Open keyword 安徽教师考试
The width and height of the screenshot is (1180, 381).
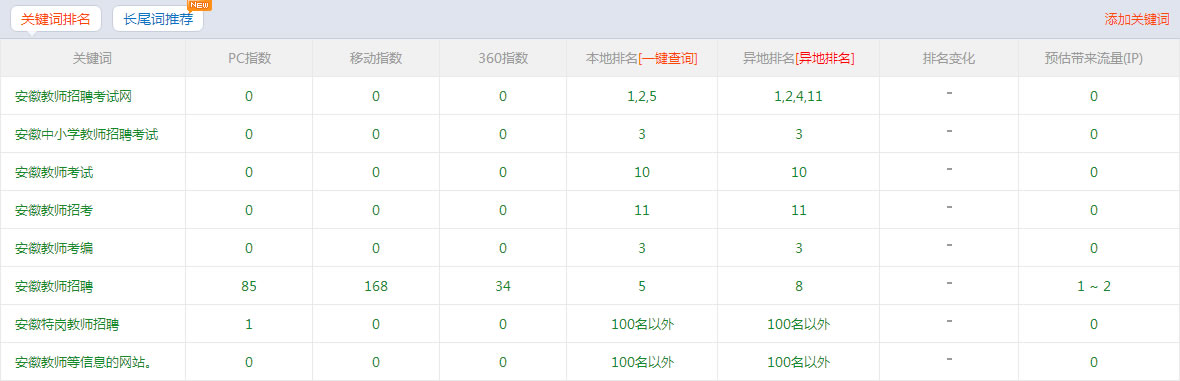coord(54,172)
